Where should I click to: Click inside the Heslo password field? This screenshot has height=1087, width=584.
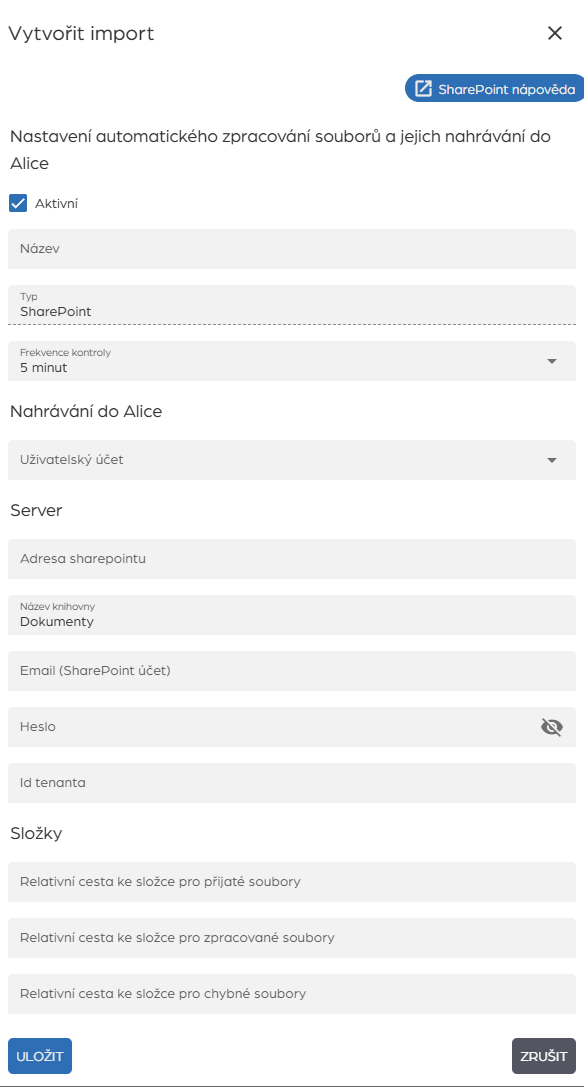click(260, 727)
